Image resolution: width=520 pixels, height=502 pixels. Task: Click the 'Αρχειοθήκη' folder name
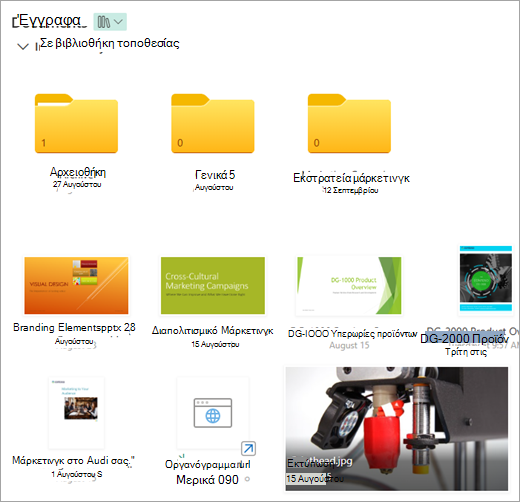pos(78,172)
